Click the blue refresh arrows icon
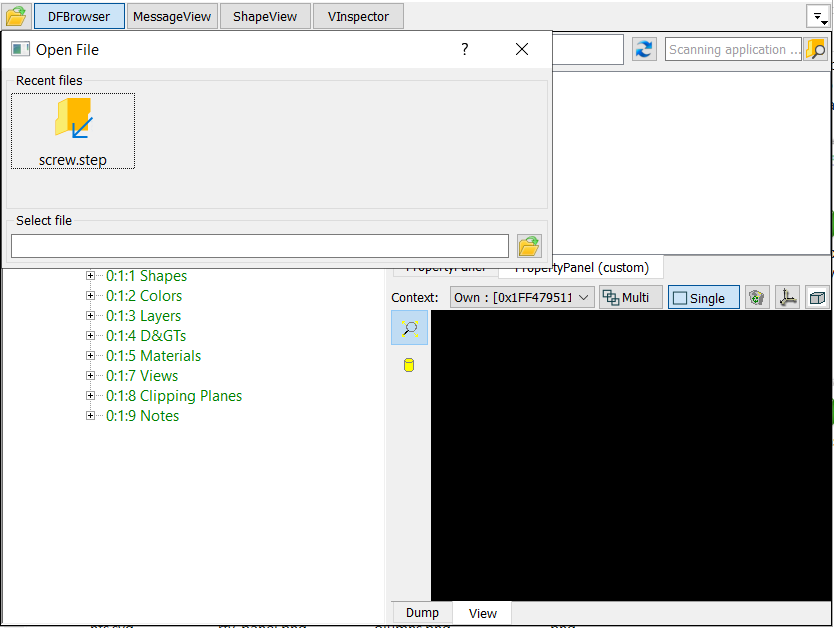This screenshot has height=628, width=834. coord(644,50)
